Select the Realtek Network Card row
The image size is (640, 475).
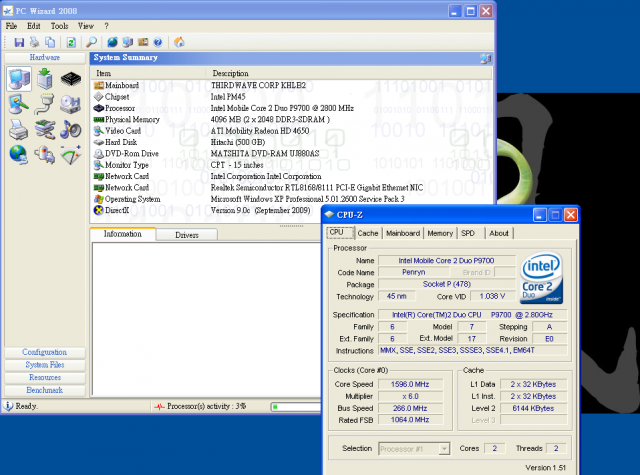pyautogui.click(x=291, y=188)
